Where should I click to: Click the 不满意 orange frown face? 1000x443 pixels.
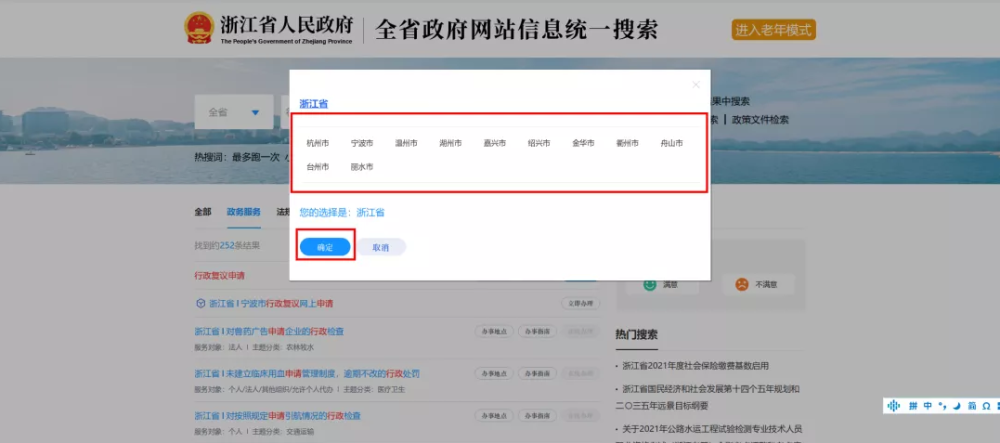(x=741, y=284)
